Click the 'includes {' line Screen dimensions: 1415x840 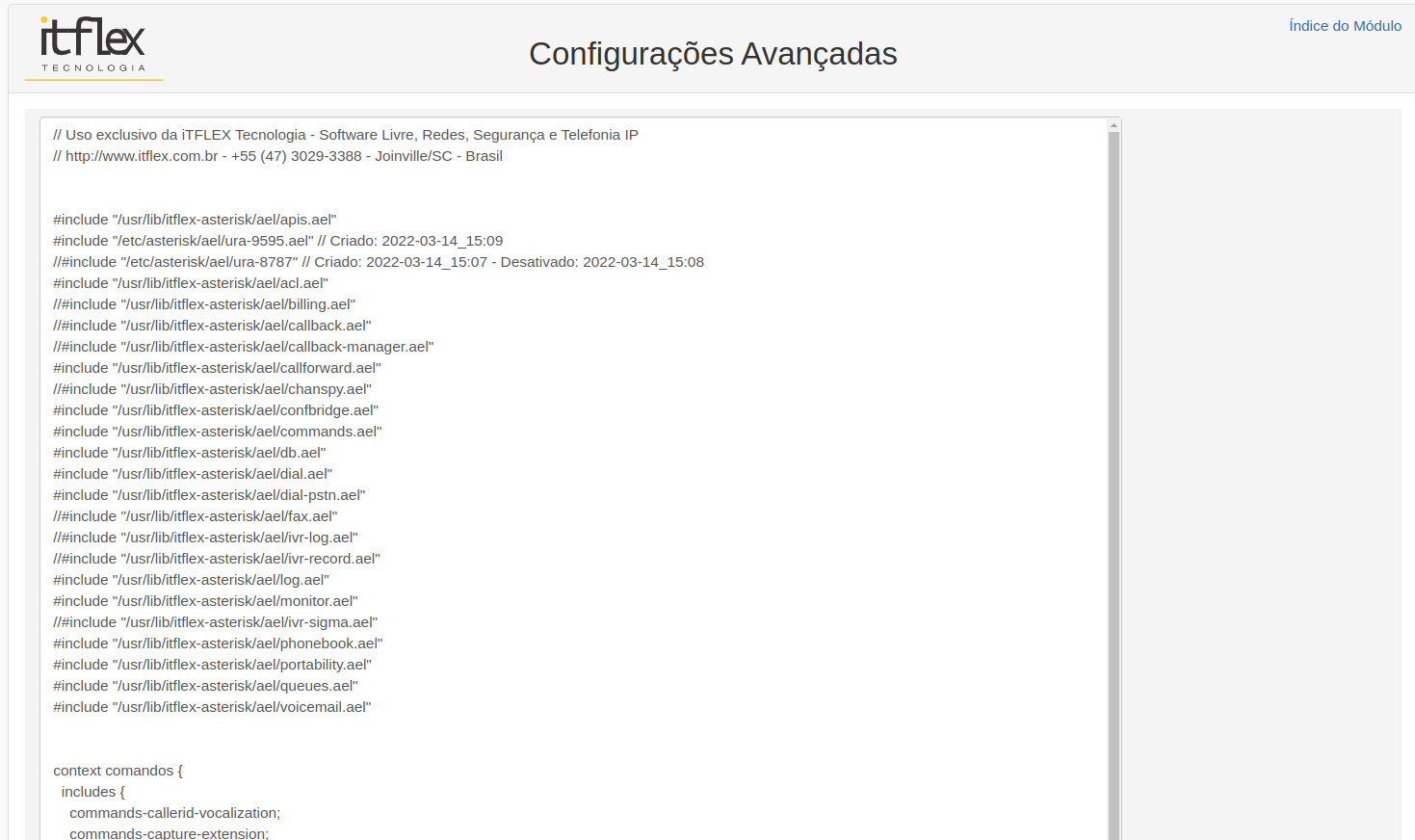pos(92,792)
